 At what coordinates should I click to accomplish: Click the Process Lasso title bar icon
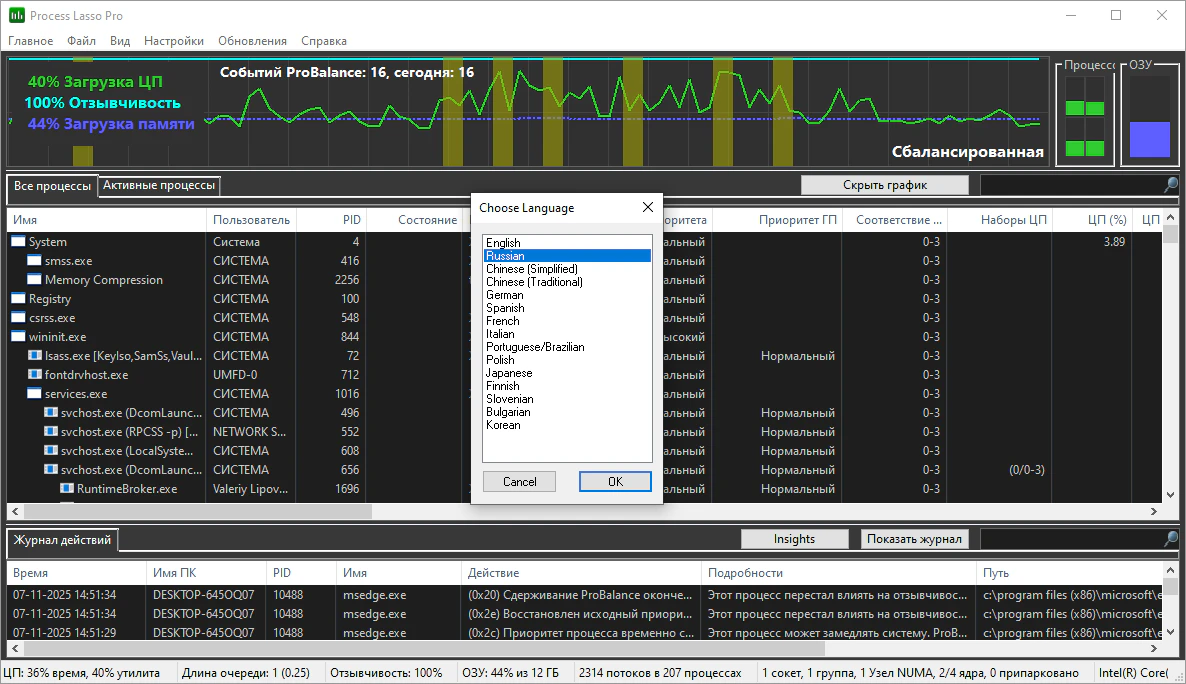point(17,16)
